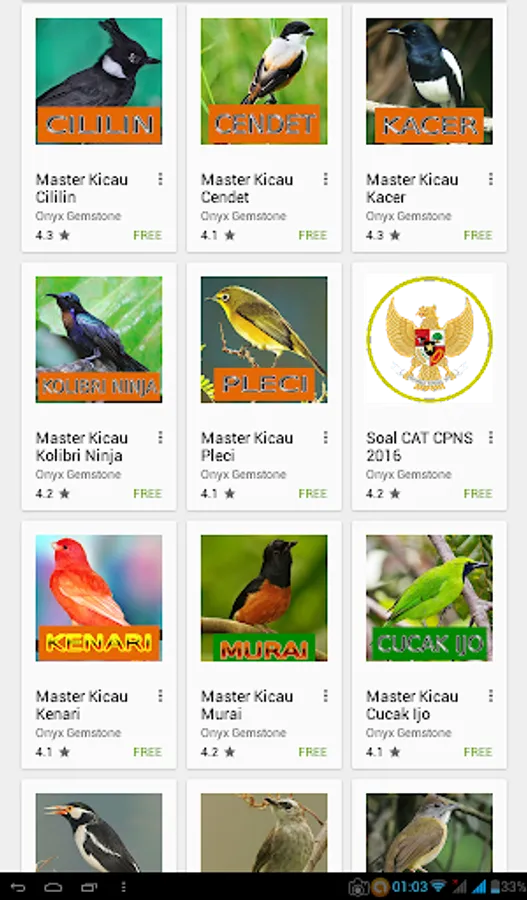Tap the Android home navigation icon
527x900 pixels.
[x=53, y=887]
